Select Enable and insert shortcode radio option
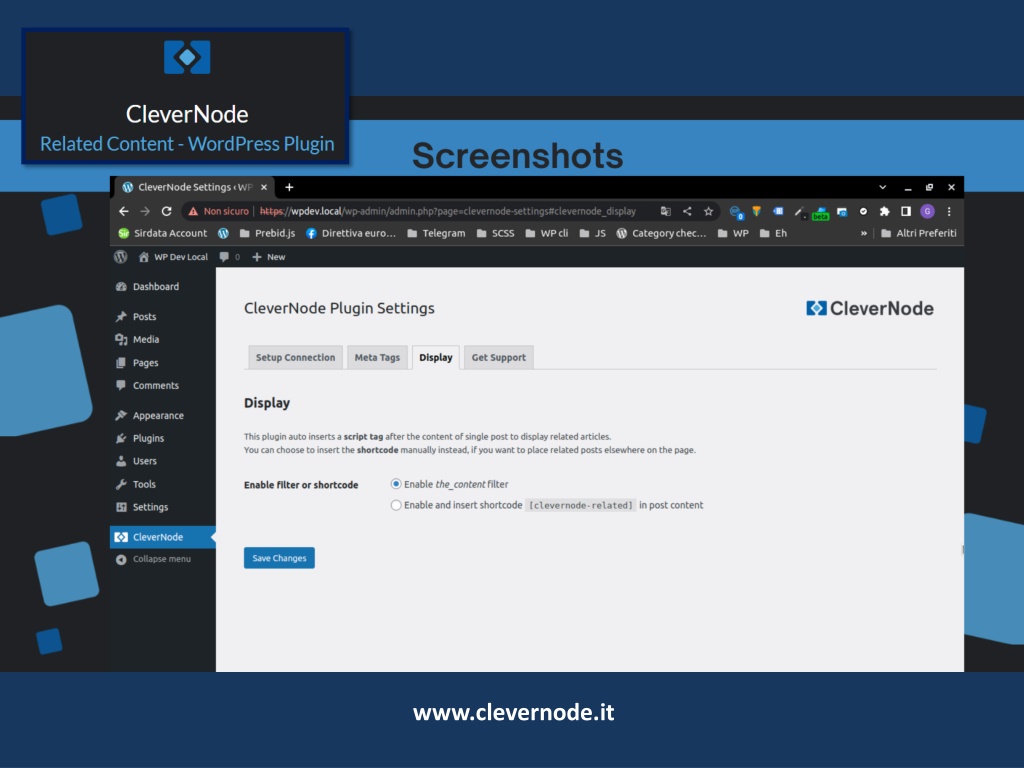Viewport: 1024px width, 768px height. (396, 505)
